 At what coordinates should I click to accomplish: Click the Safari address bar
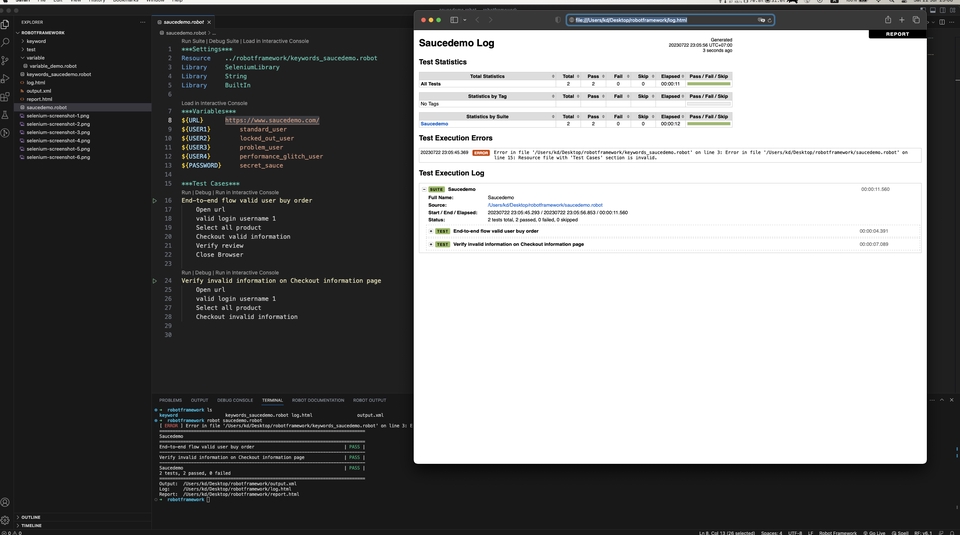tap(670, 20)
